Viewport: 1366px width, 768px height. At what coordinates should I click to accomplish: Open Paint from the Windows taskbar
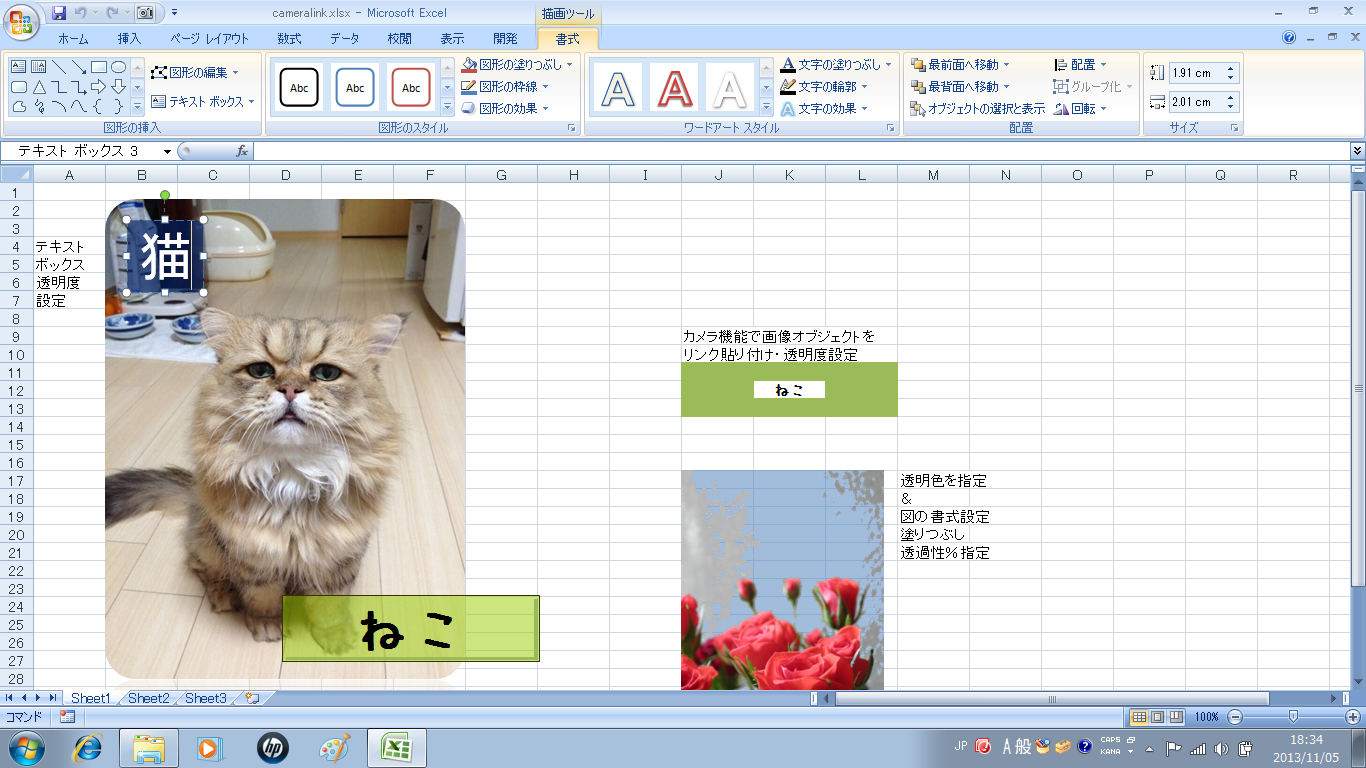pos(335,748)
